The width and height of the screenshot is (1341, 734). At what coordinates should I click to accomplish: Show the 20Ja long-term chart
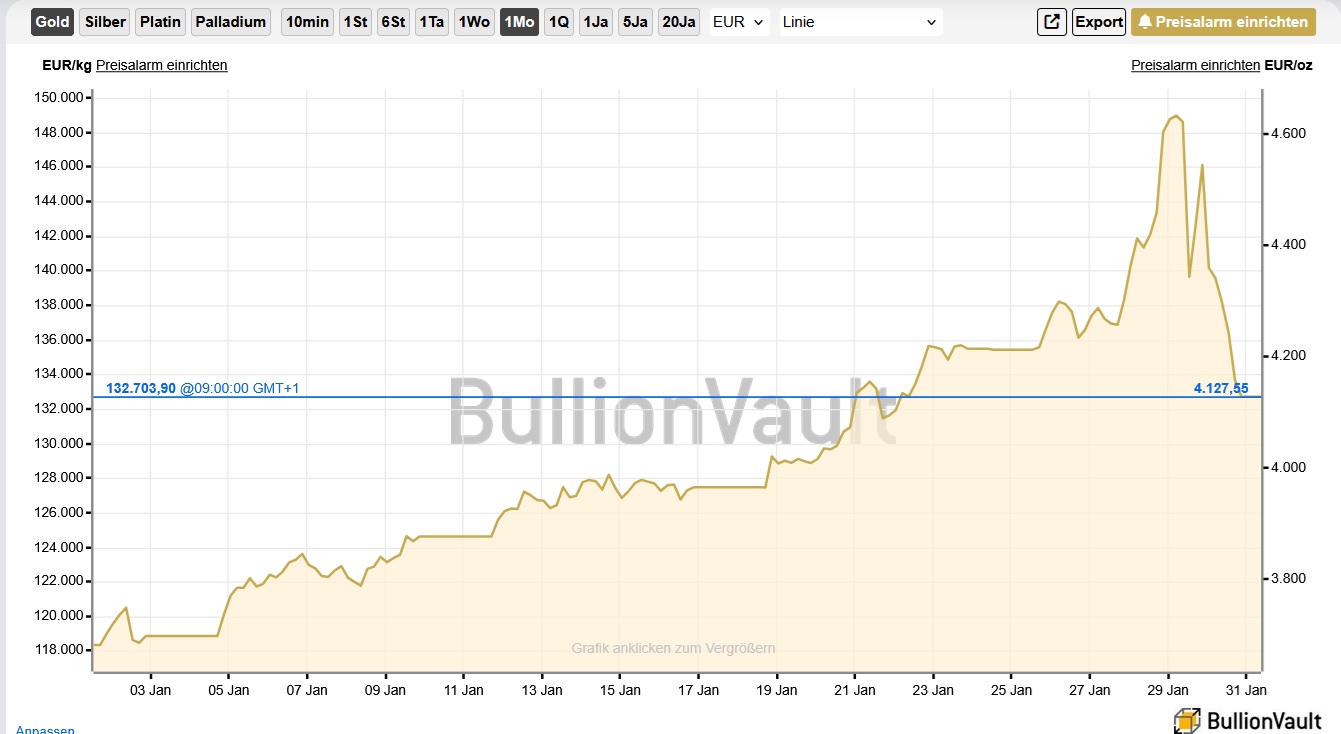(678, 22)
